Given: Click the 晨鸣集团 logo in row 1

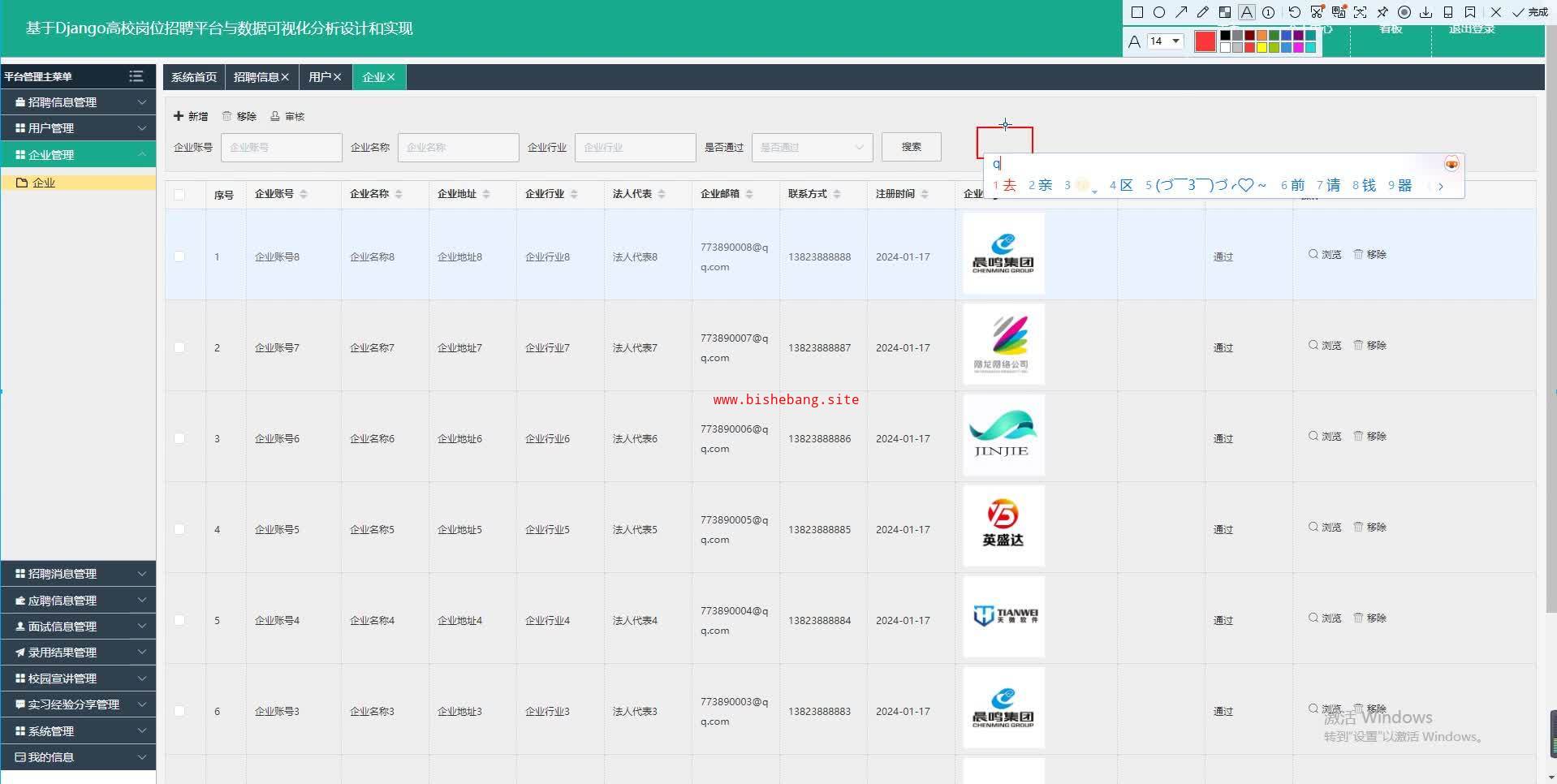Looking at the screenshot, I should [x=1003, y=254].
